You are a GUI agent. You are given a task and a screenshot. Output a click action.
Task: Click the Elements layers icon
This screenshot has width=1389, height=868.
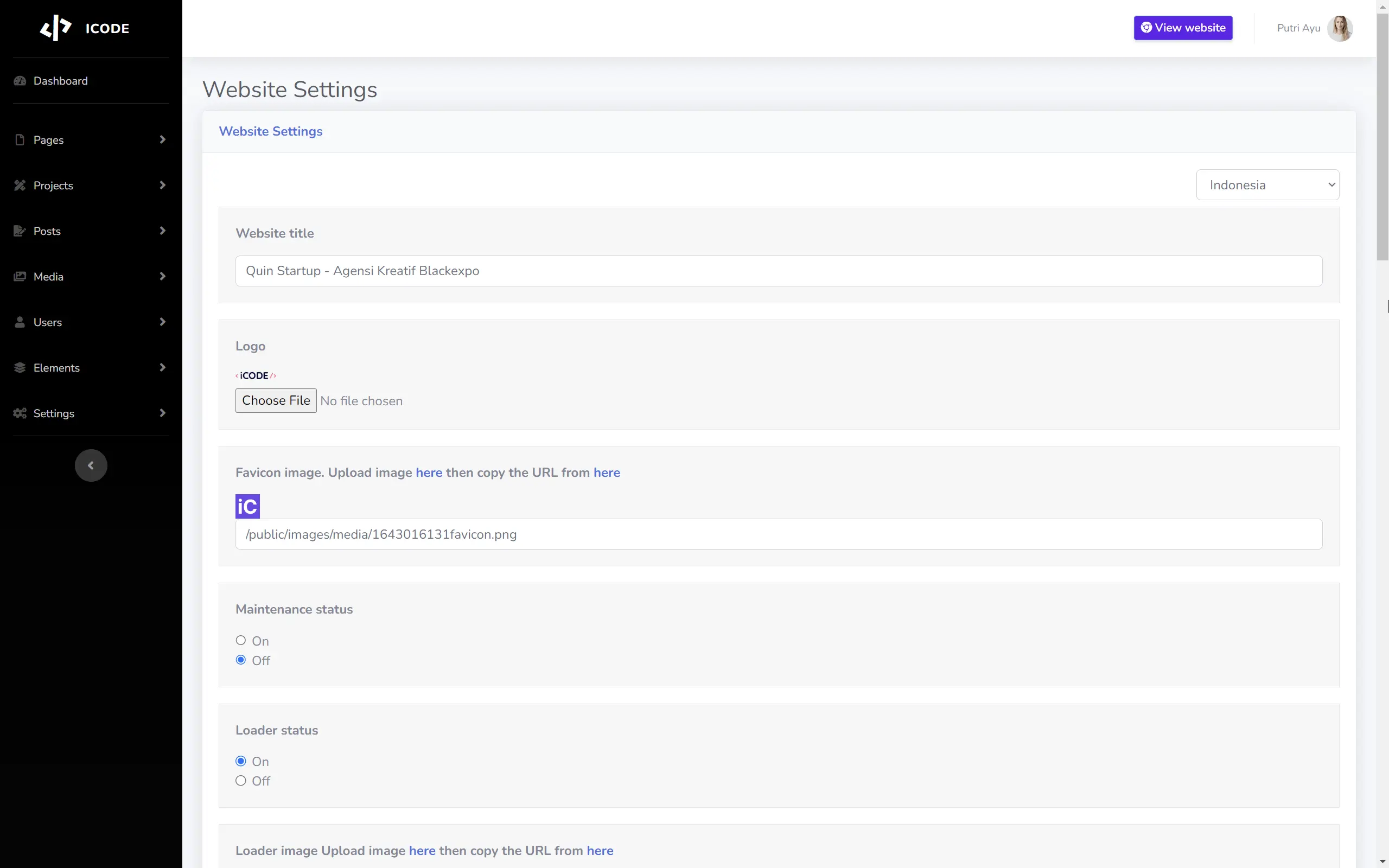20,367
